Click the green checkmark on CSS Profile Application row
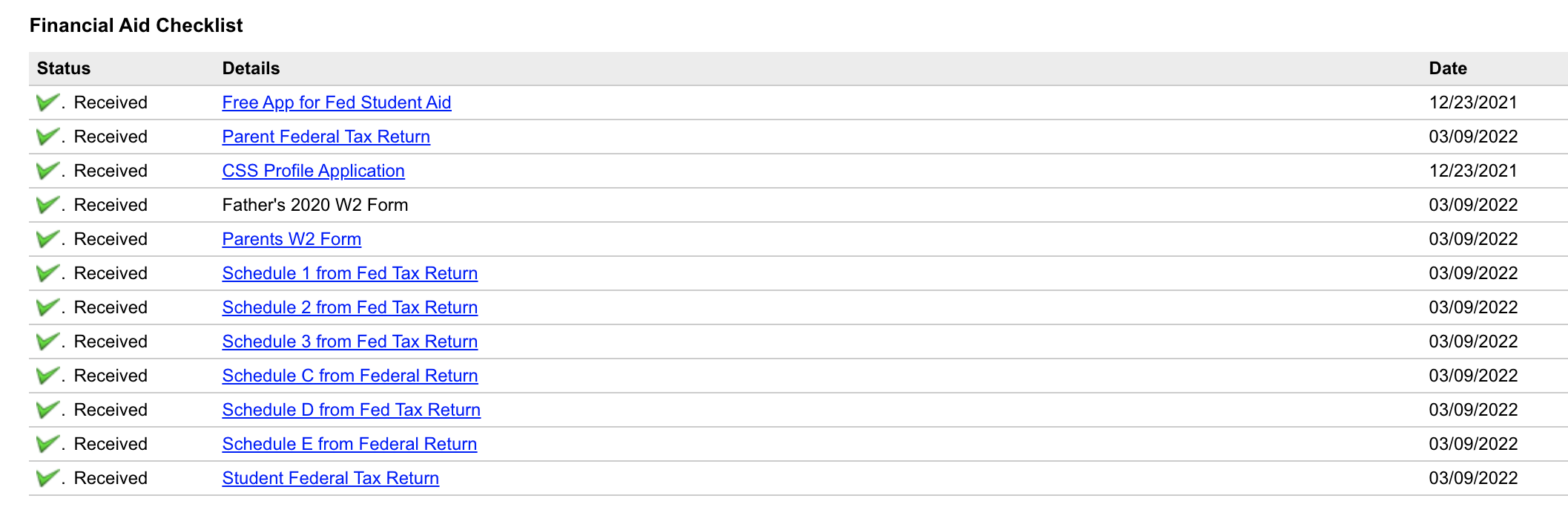Image resolution: width=1568 pixels, height=510 pixels. 47,171
